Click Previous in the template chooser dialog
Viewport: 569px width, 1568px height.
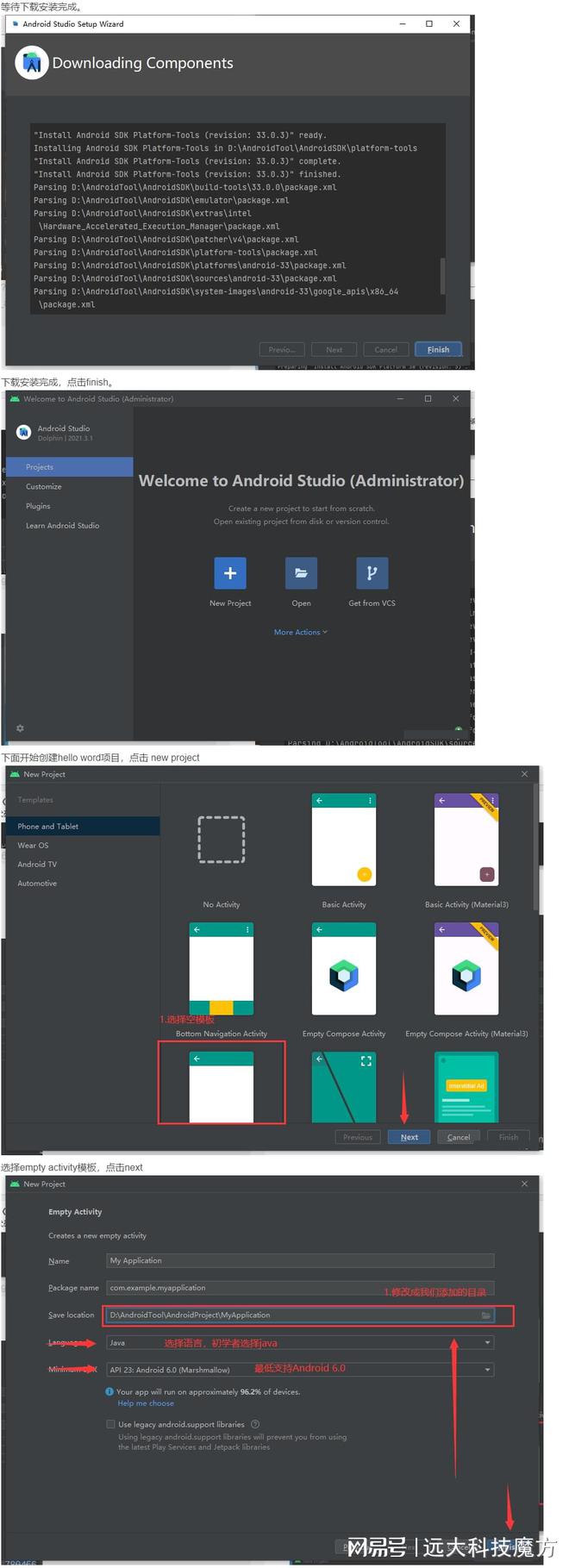pos(358,1137)
